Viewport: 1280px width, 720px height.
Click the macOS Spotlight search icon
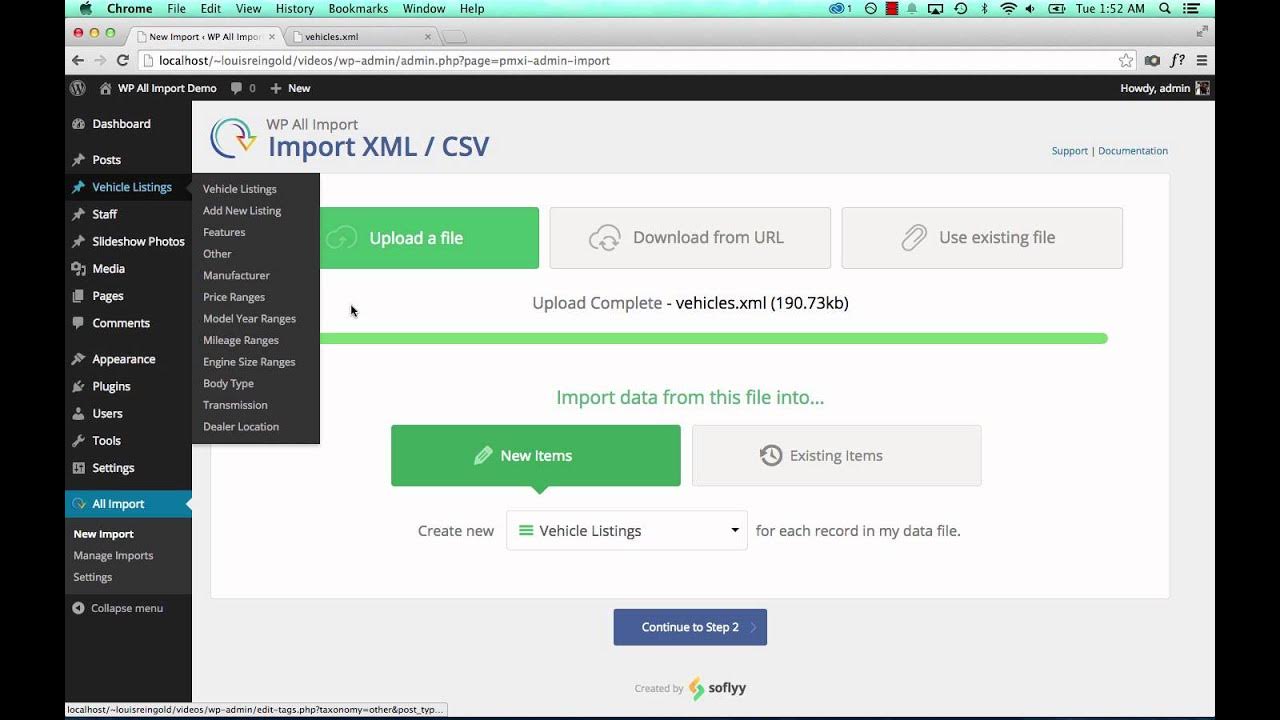(1165, 8)
